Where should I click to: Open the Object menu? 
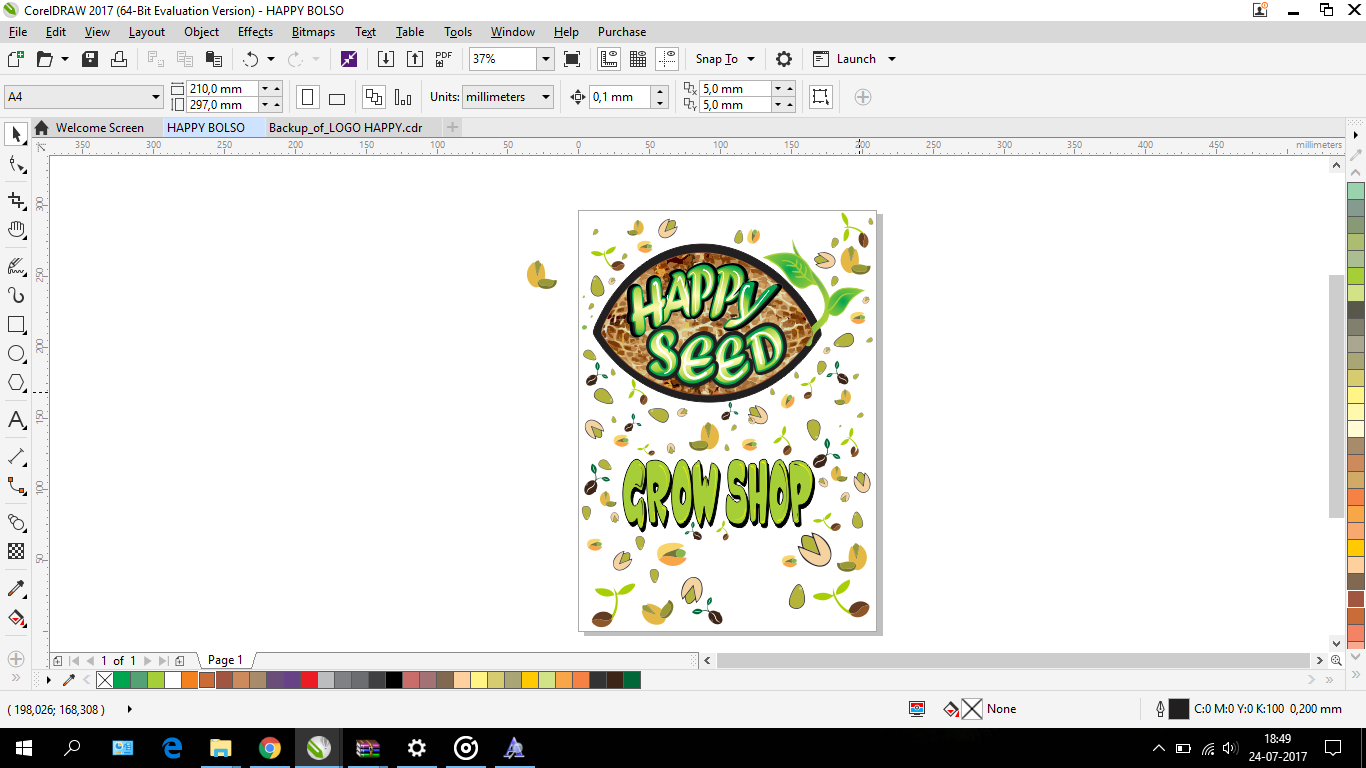(x=201, y=32)
